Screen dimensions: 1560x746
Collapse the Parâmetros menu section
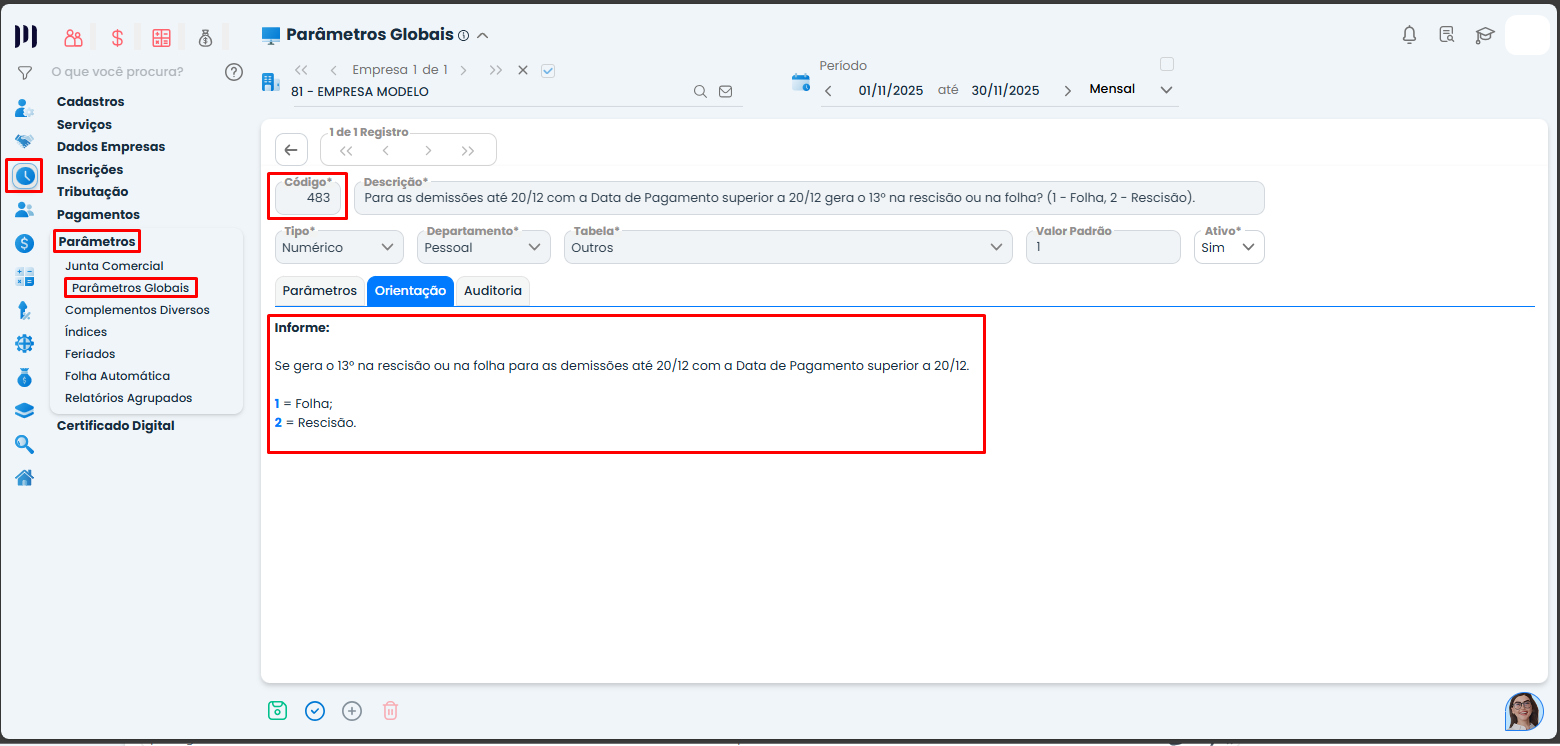pos(97,241)
